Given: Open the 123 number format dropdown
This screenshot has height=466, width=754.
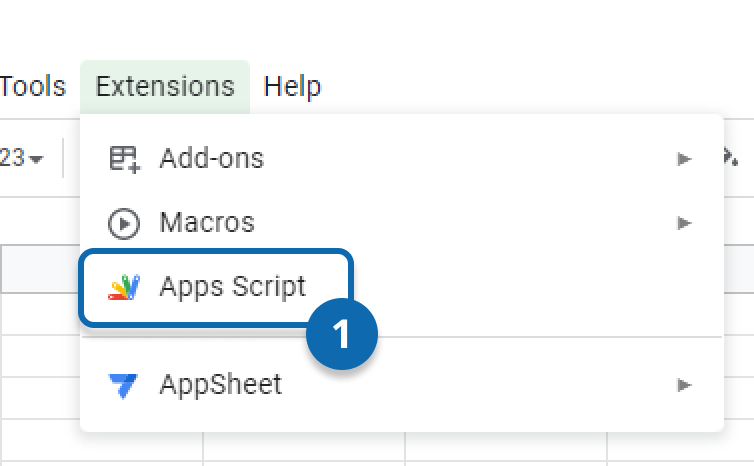Looking at the screenshot, I should [x=22, y=159].
